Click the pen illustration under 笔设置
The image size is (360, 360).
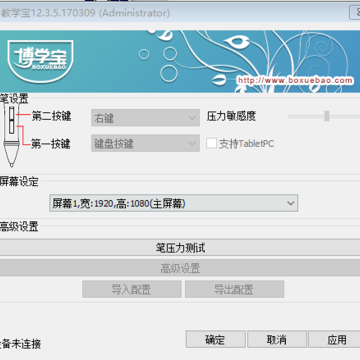pyautogui.click(x=11, y=134)
